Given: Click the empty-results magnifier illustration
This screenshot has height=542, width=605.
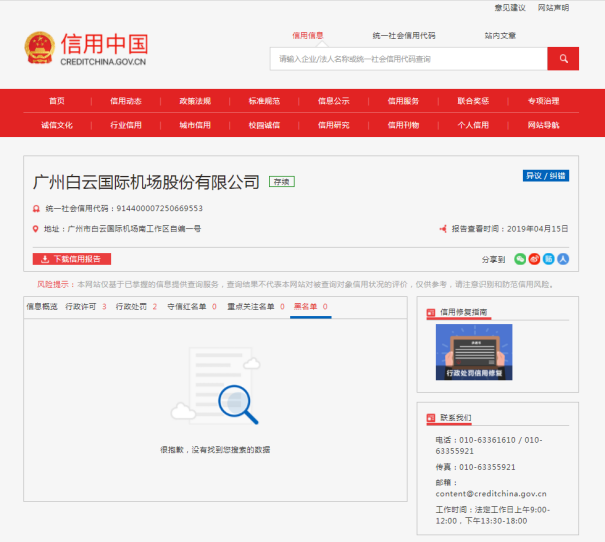Looking at the screenshot, I should click(x=216, y=386).
